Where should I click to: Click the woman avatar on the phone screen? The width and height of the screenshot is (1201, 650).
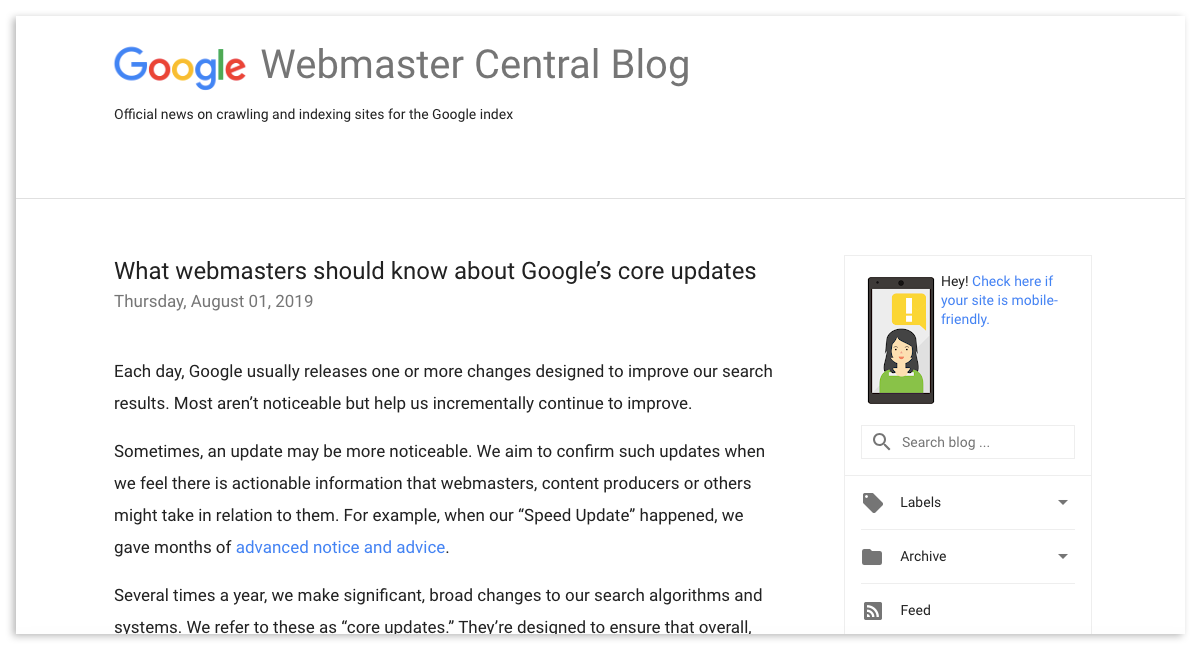click(901, 362)
